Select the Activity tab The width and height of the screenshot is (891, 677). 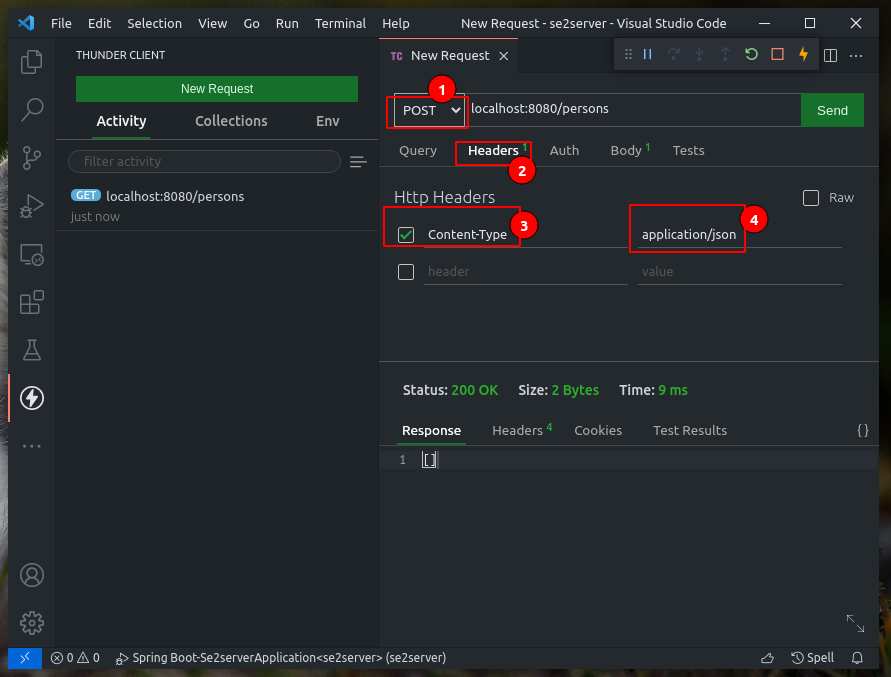121,121
